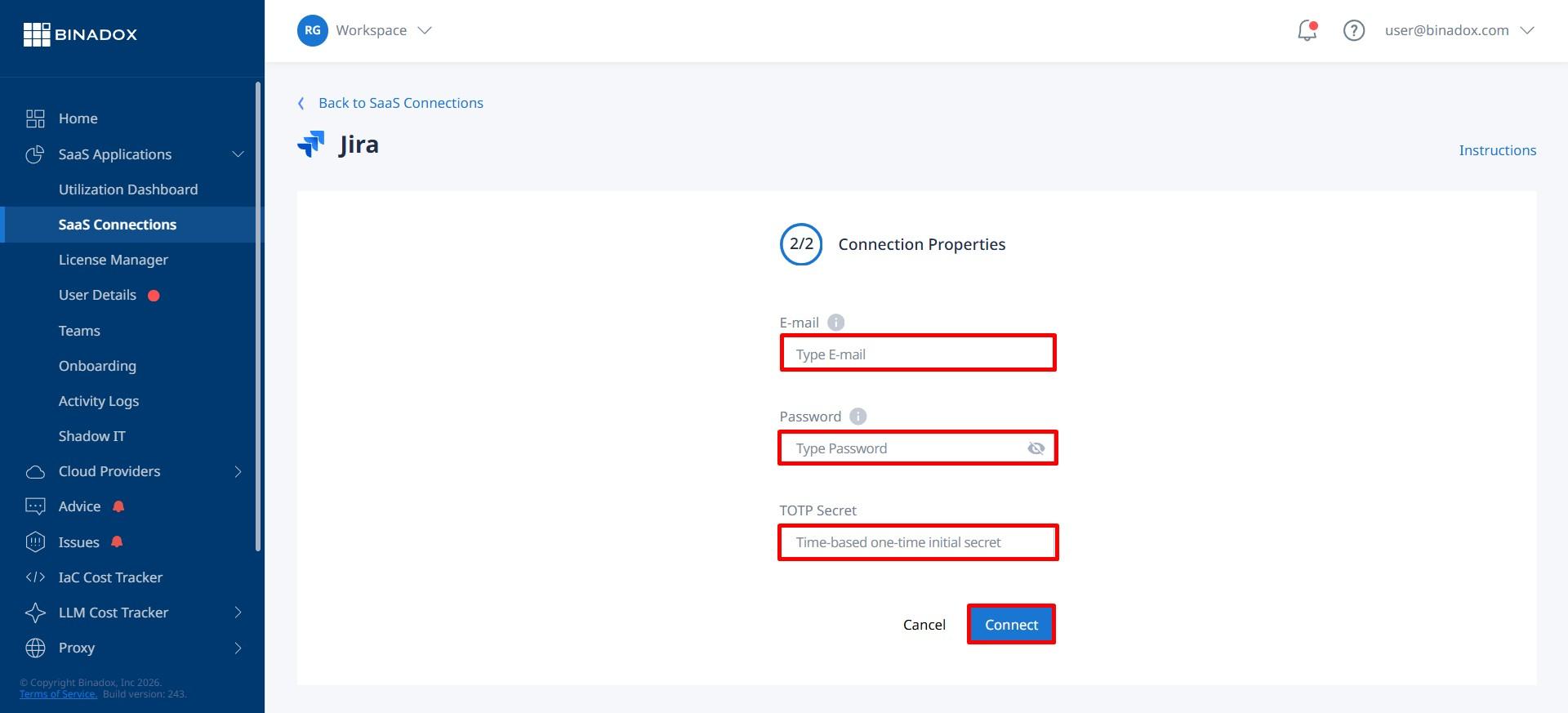The height and width of the screenshot is (713, 1568).
Task: Go to Utilization Dashboard
Action: (127, 189)
